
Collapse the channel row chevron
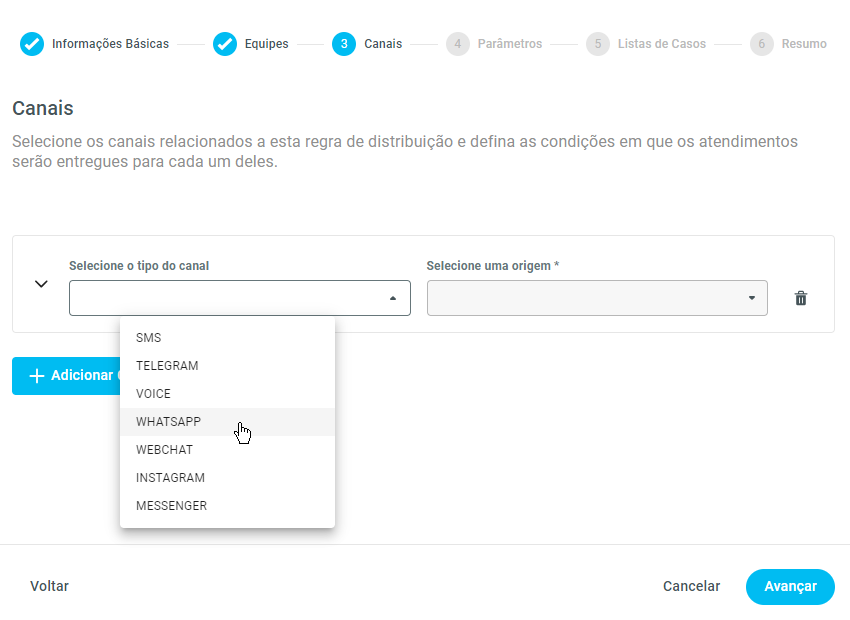click(41, 284)
